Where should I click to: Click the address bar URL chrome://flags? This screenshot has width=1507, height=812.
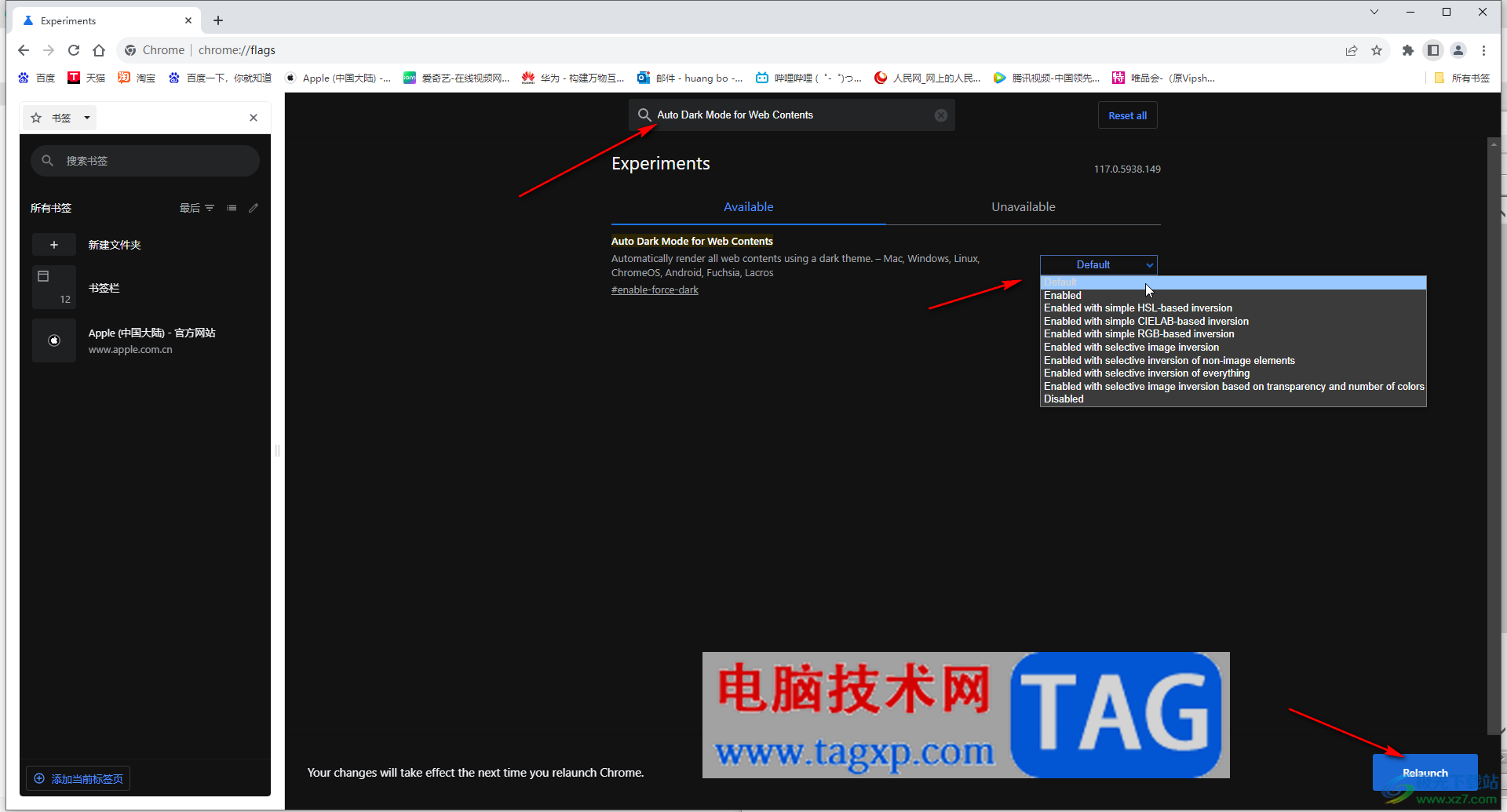click(237, 50)
